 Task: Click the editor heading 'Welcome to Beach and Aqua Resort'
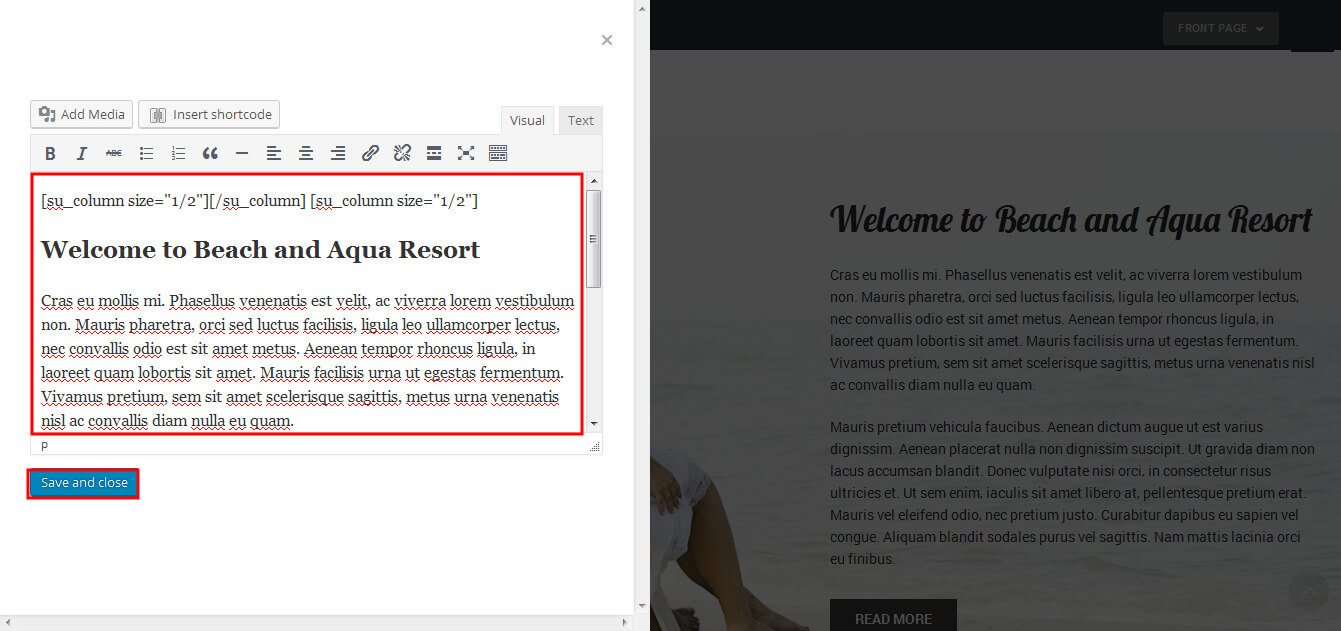pyautogui.click(x=260, y=250)
